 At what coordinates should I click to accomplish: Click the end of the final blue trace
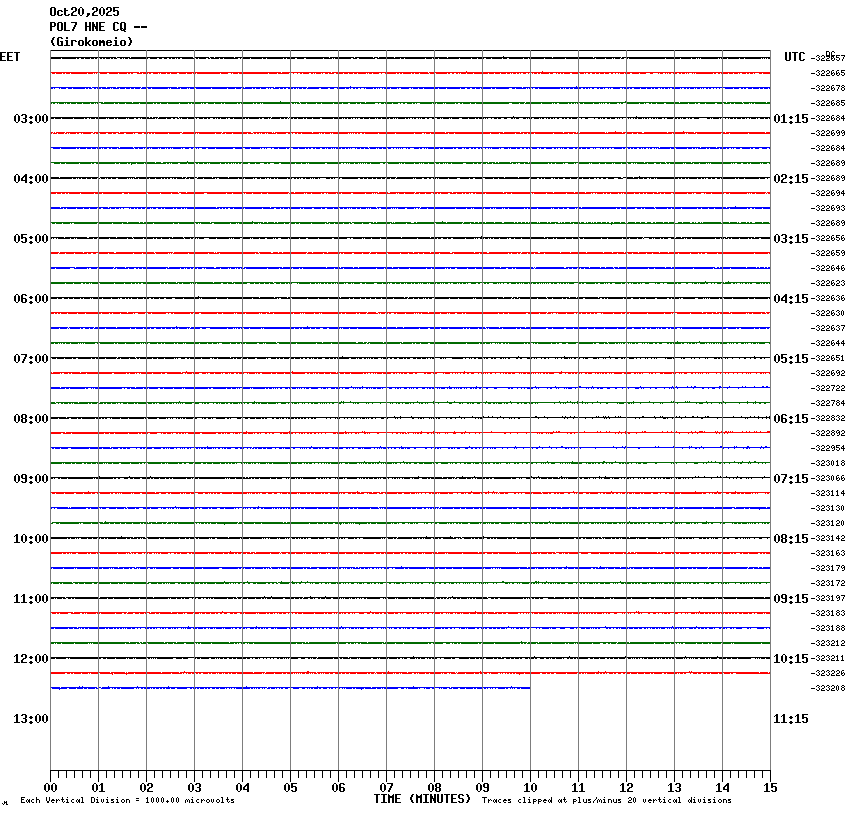(x=529, y=688)
